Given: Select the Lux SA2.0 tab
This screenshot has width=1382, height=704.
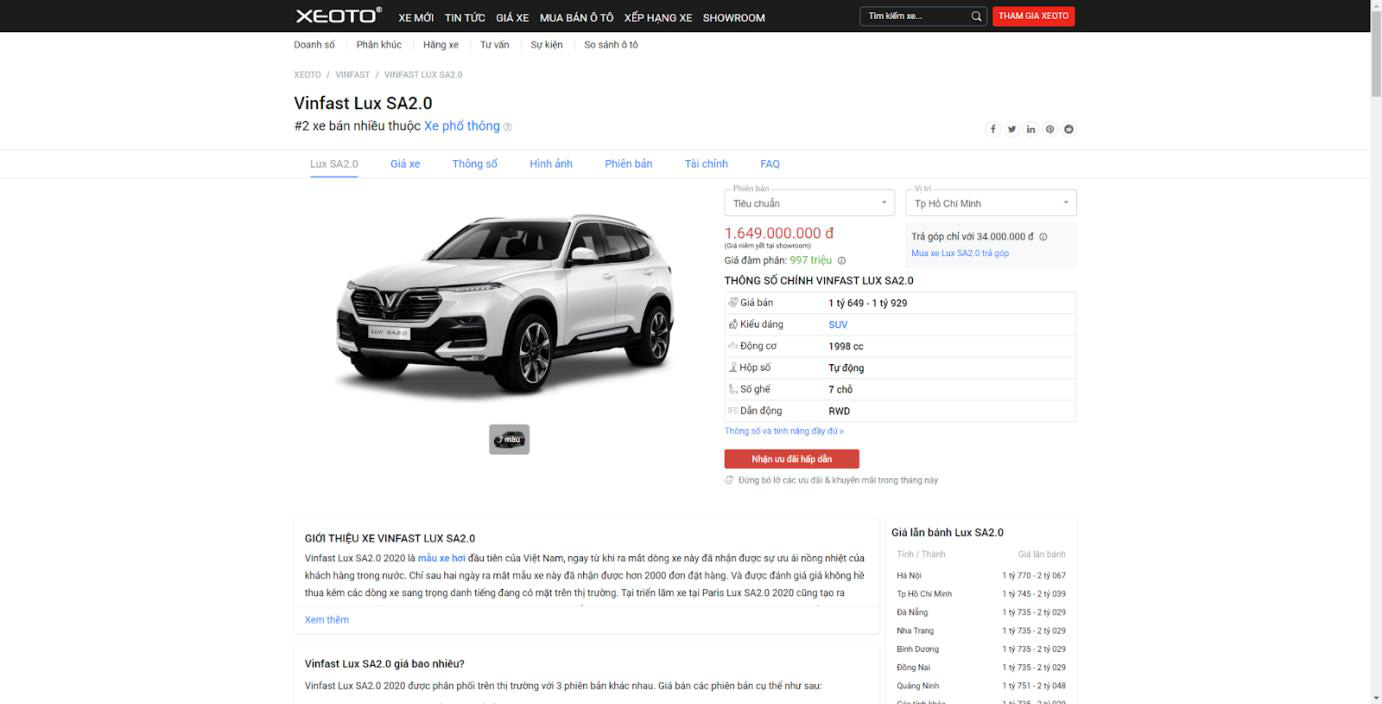Looking at the screenshot, I should click(334, 164).
